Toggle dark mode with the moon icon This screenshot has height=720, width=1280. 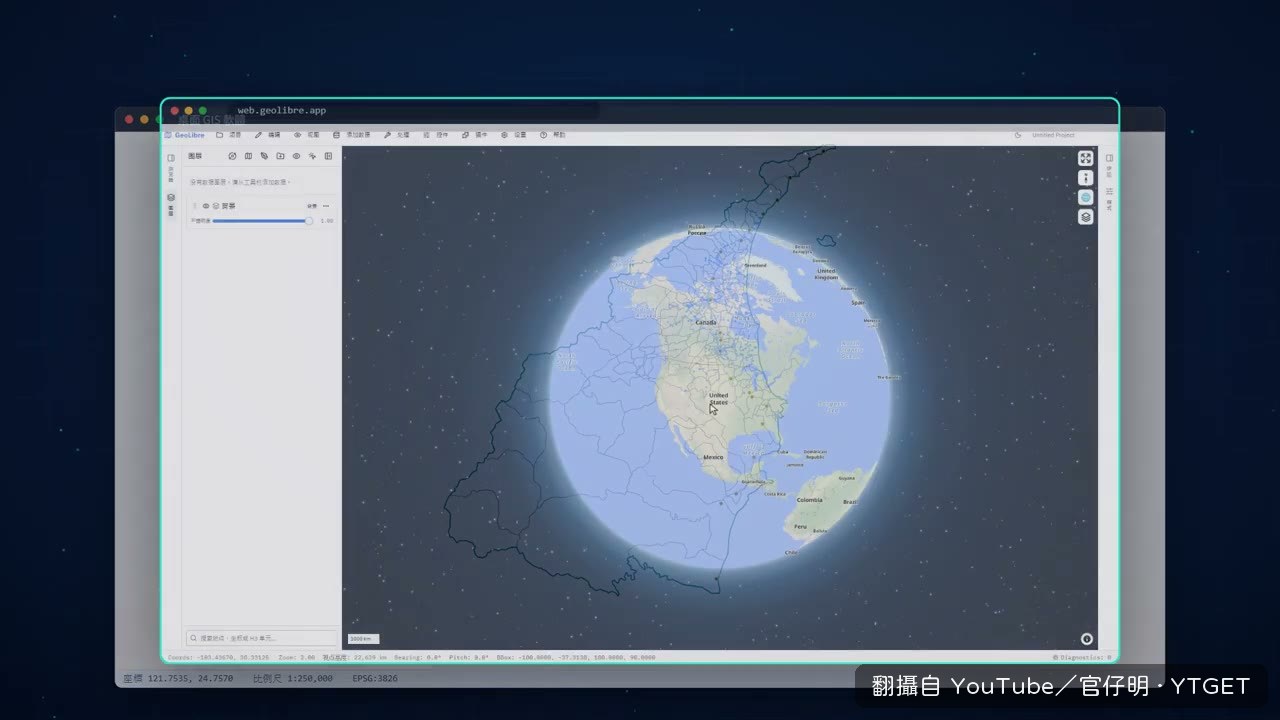1018,135
